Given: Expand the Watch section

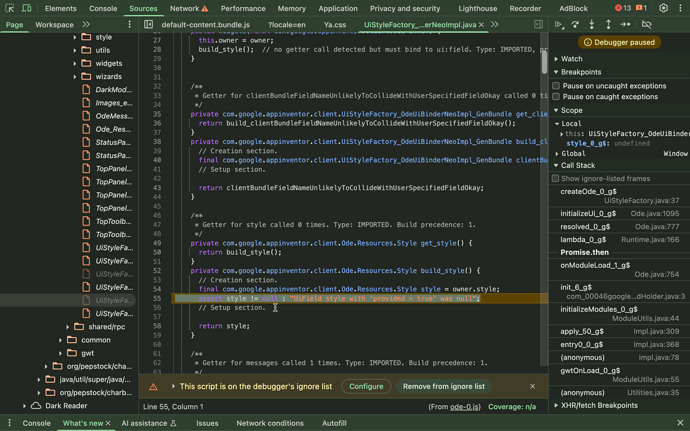Looking at the screenshot, I should point(556,59).
